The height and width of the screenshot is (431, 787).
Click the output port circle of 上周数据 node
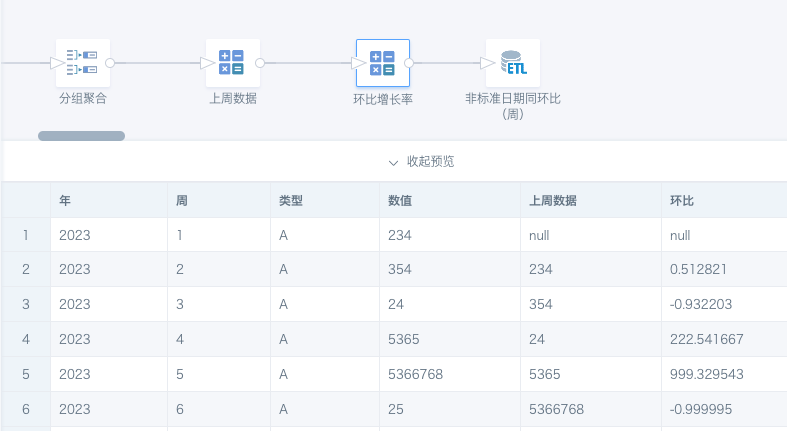coord(260,63)
